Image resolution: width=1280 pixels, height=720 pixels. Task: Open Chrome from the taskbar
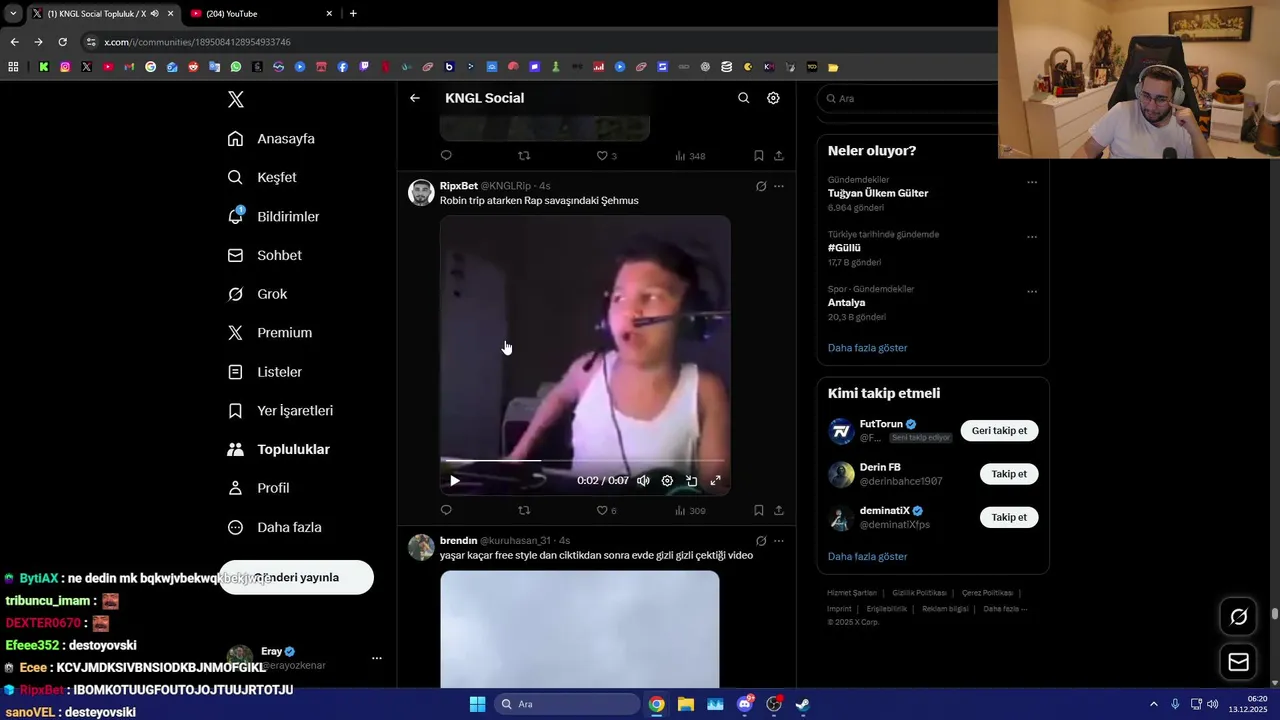point(656,704)
